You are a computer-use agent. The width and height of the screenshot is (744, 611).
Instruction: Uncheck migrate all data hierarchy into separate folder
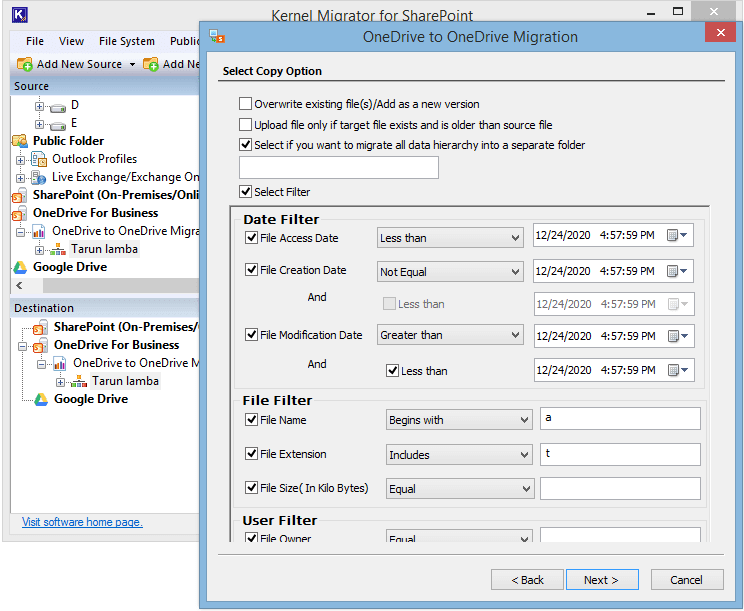point(245,144)
